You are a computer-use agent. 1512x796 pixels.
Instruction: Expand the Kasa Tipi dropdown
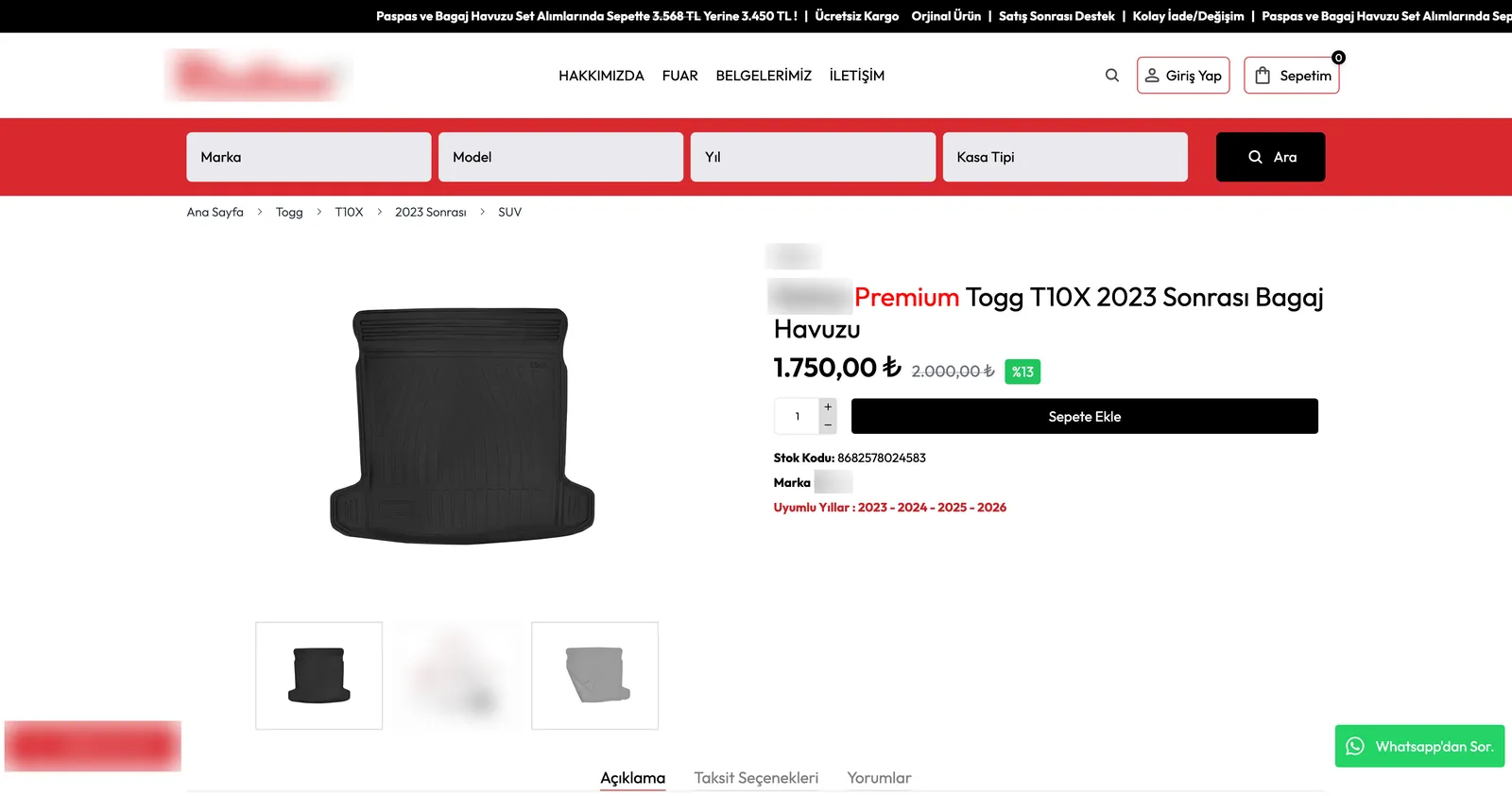coord(1065,157)
